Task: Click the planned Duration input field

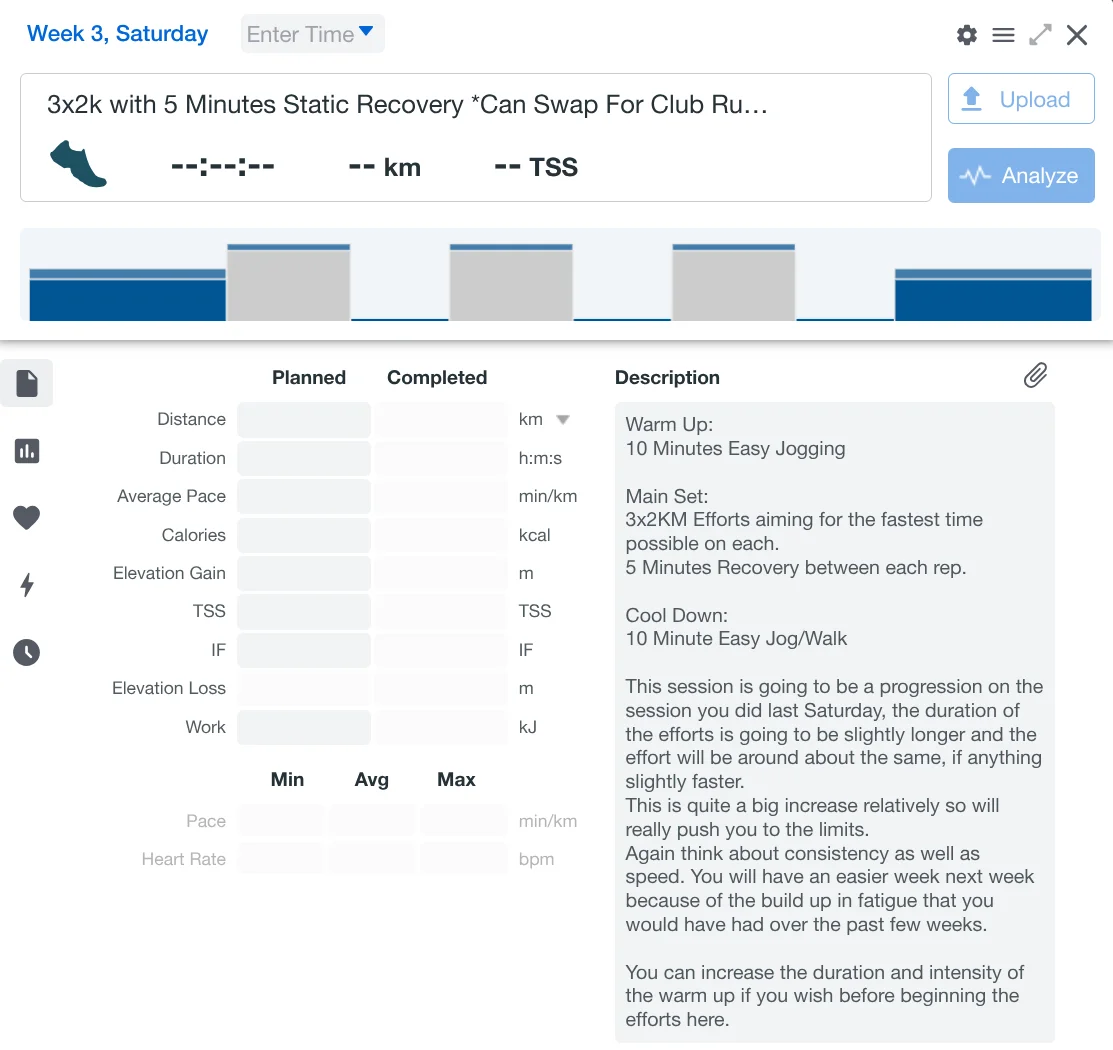Action: coord(304,458)
